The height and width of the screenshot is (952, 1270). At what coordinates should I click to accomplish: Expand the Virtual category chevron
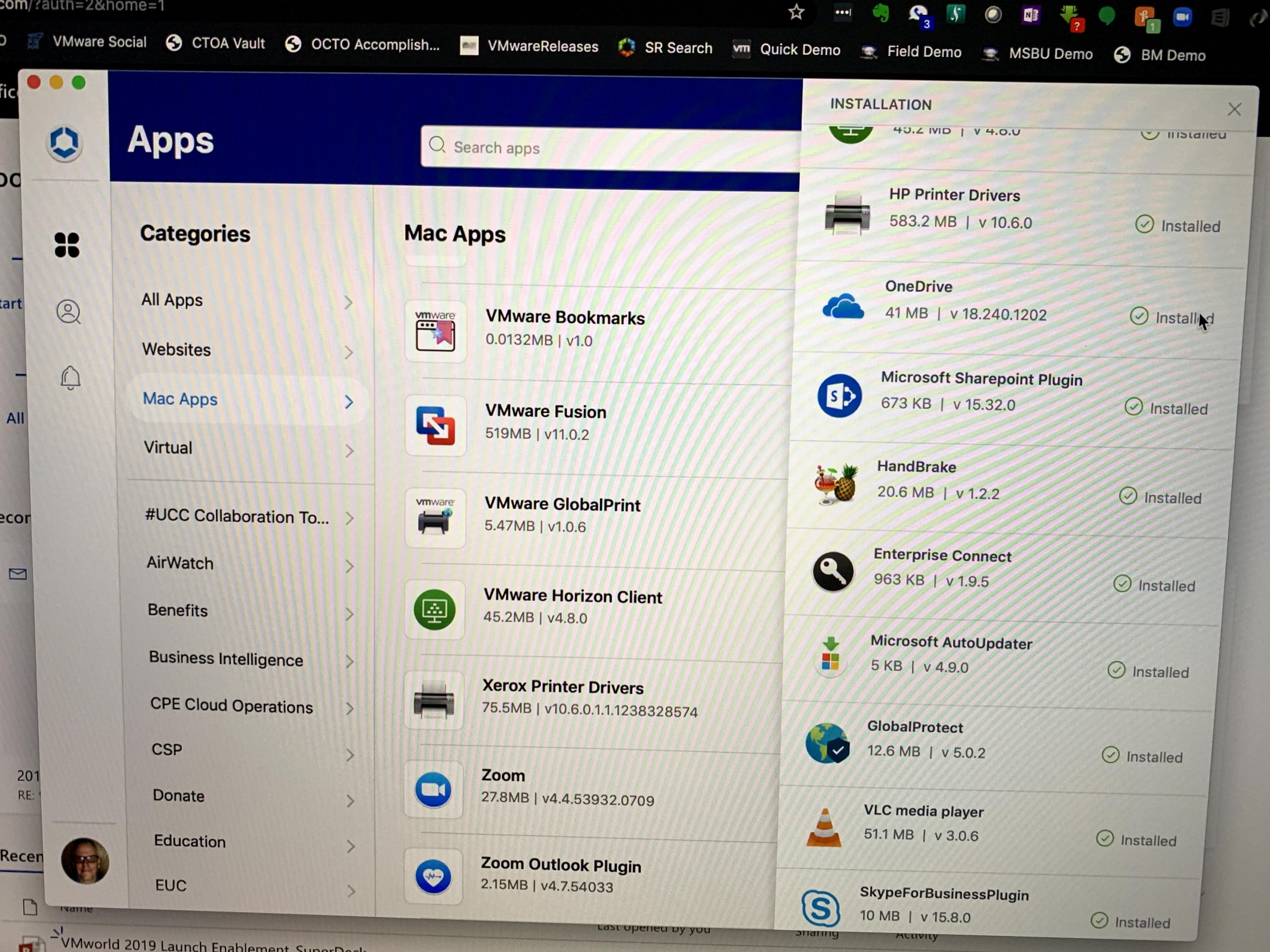pos(349,451)
